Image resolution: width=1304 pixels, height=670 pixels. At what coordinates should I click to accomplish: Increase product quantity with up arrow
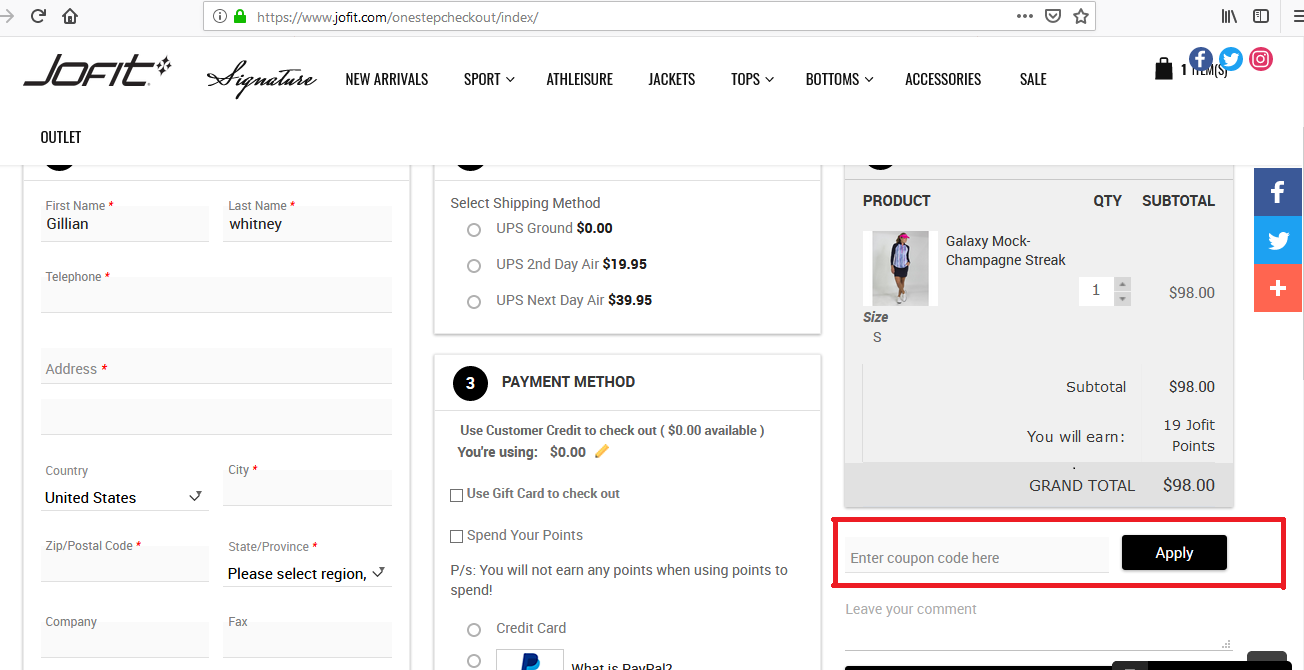(x=1123, y=284)
